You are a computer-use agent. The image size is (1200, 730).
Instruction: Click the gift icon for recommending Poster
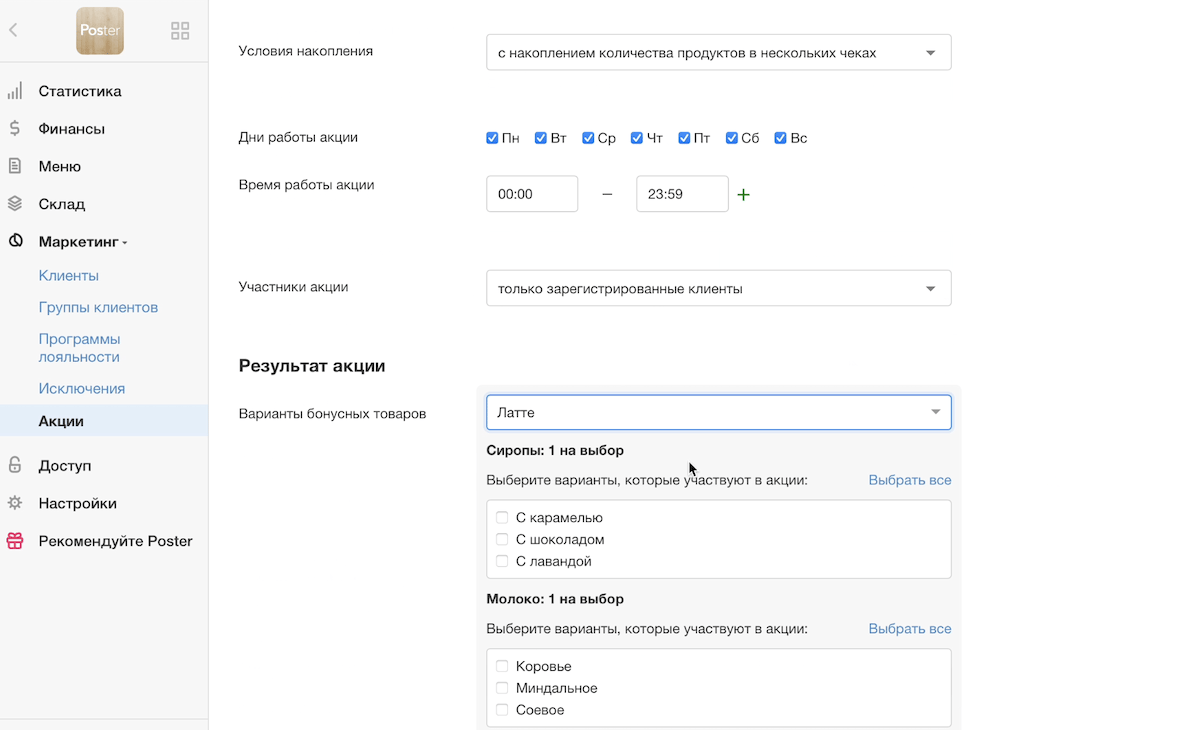click(x=15, y=541)
